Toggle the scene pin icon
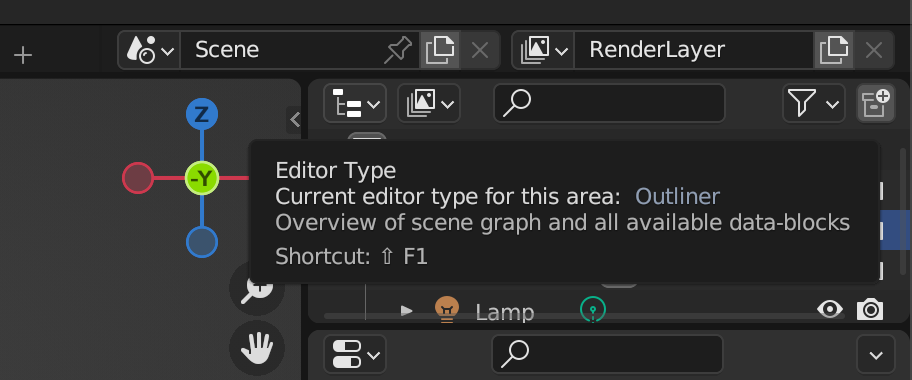This screenshot has height=380, width=912. point(398,50)
